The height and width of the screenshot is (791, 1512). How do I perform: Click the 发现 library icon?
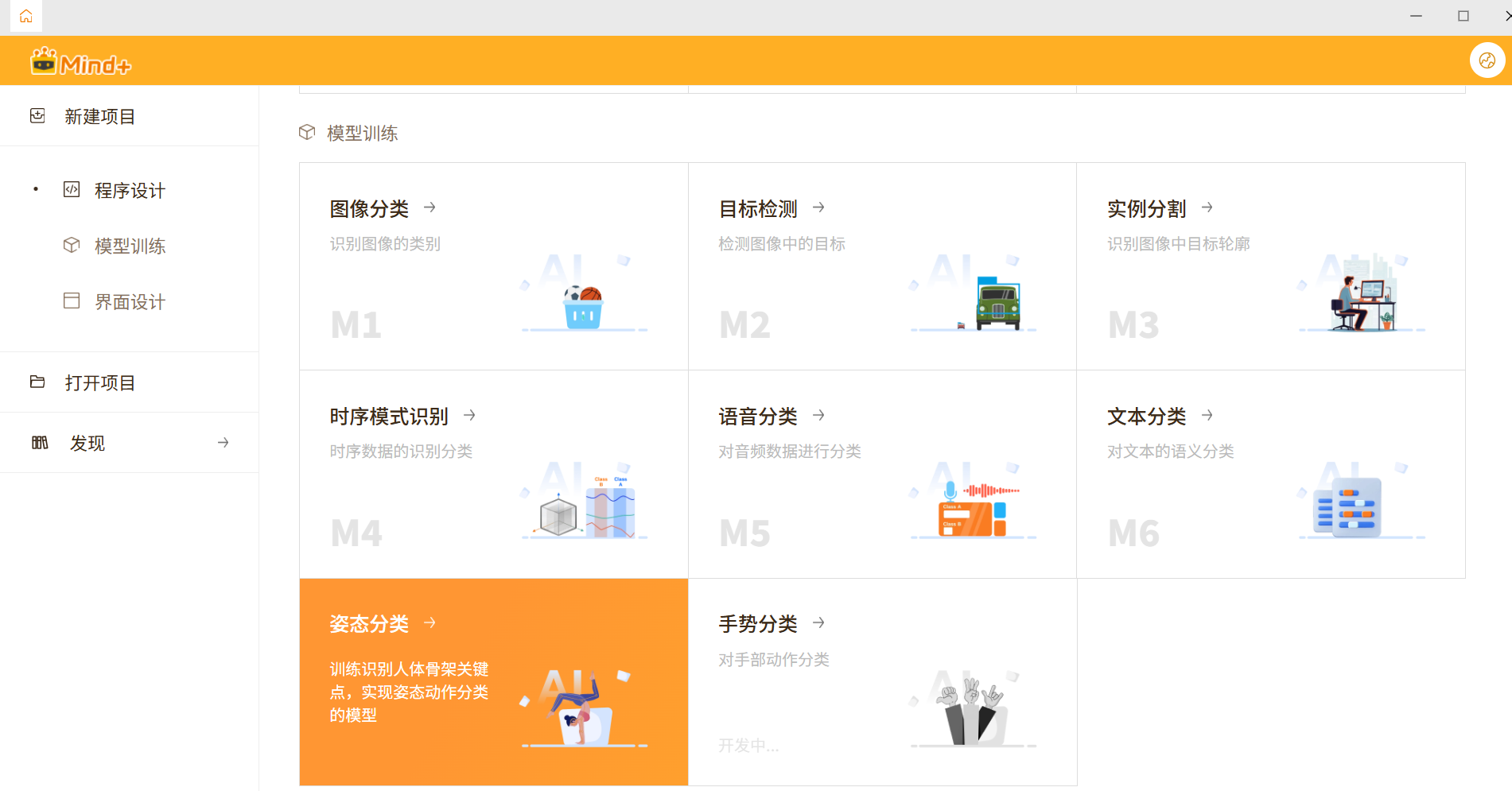coord(40,443)
